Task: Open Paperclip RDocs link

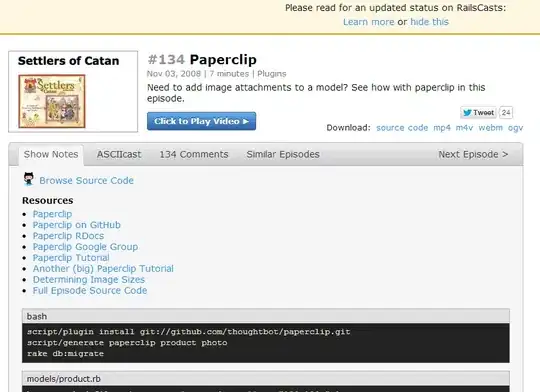Action: pyautogui.click(x=68, y=236)
